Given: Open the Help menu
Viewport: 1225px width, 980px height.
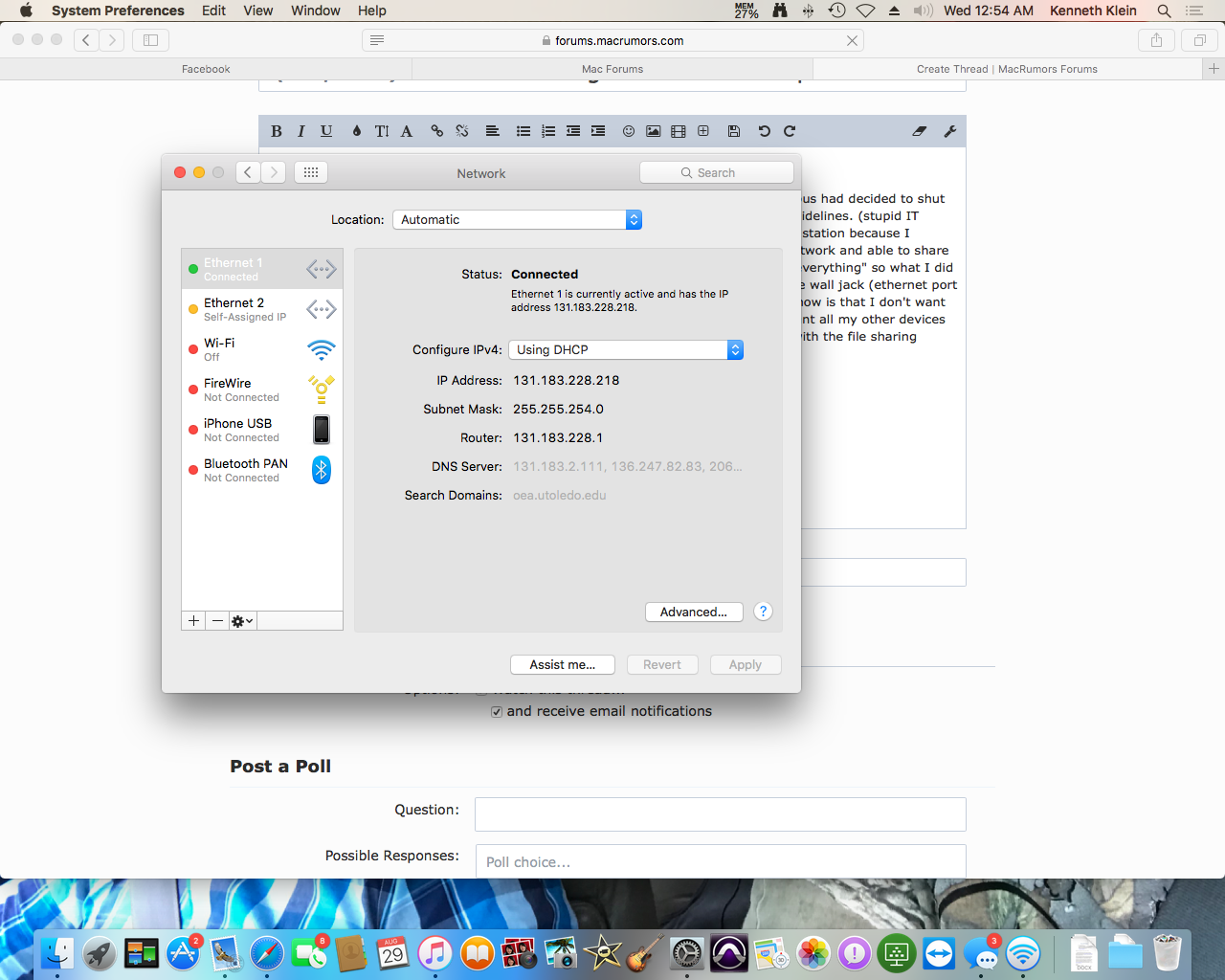Looking at the screenshot, I should 372,11.
